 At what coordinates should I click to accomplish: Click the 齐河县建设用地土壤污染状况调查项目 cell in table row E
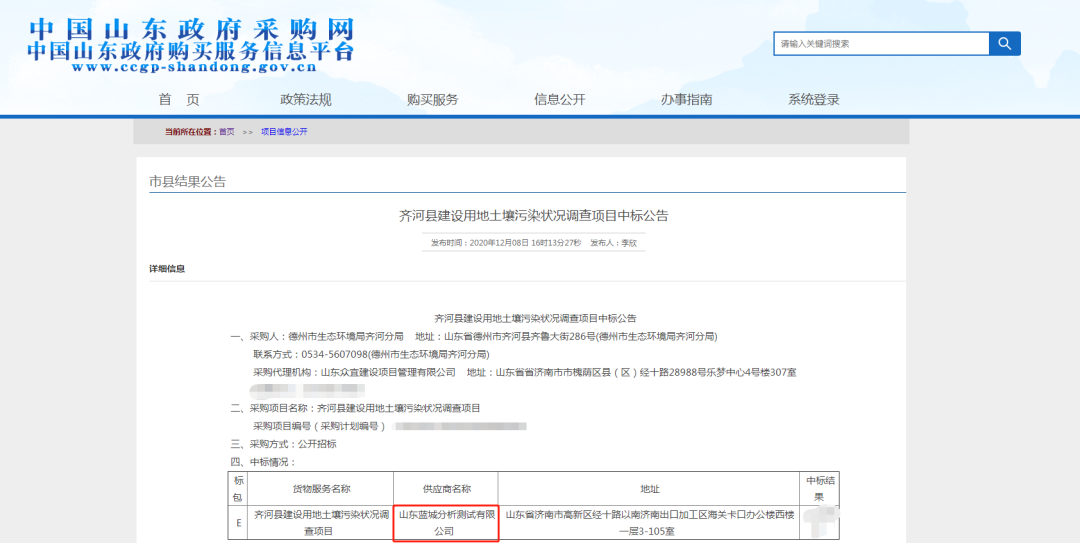(321, 523)
